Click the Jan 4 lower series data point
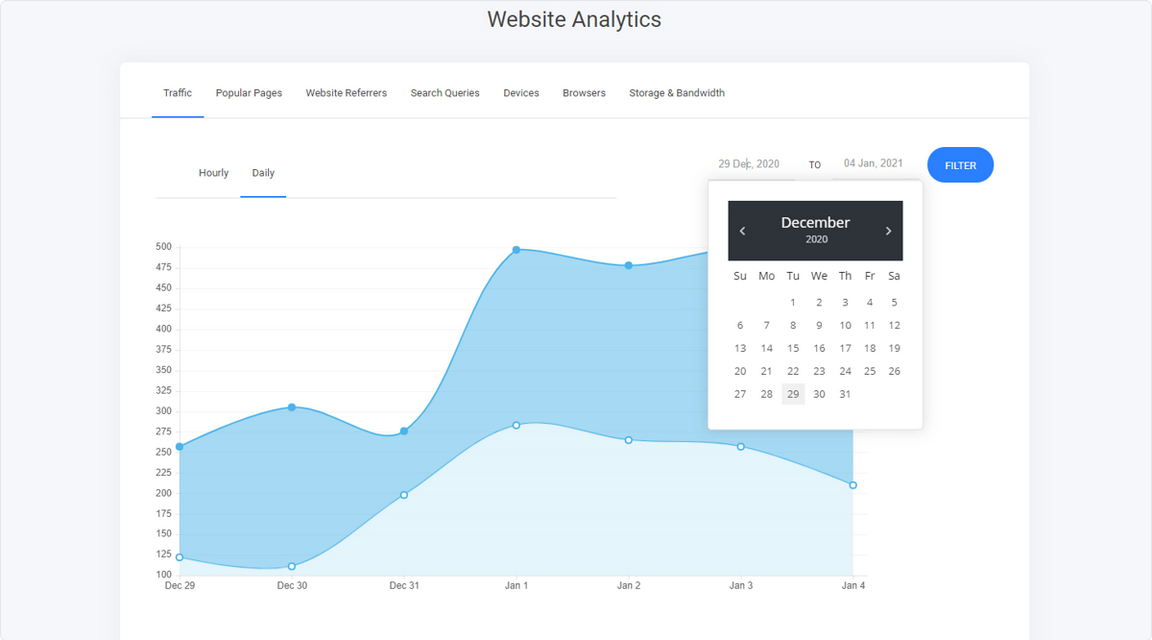The image size is (1152, 640). (x=853, y=485)
